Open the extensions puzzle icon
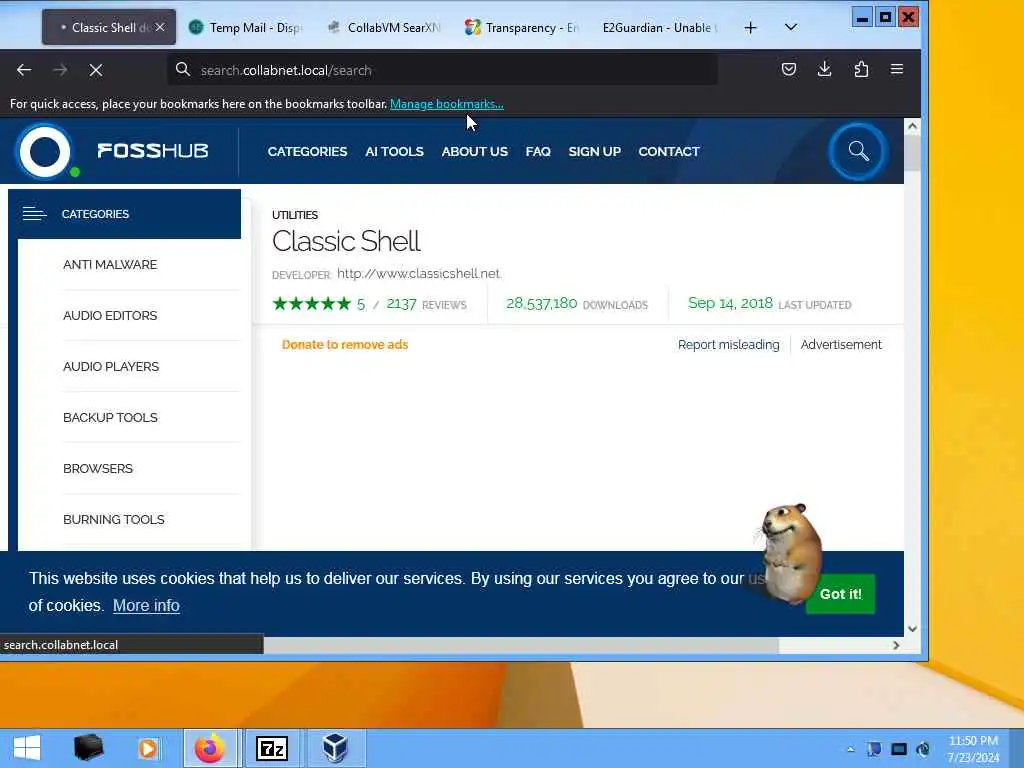This screenshot has height=768, width=1024. (861, 69)
